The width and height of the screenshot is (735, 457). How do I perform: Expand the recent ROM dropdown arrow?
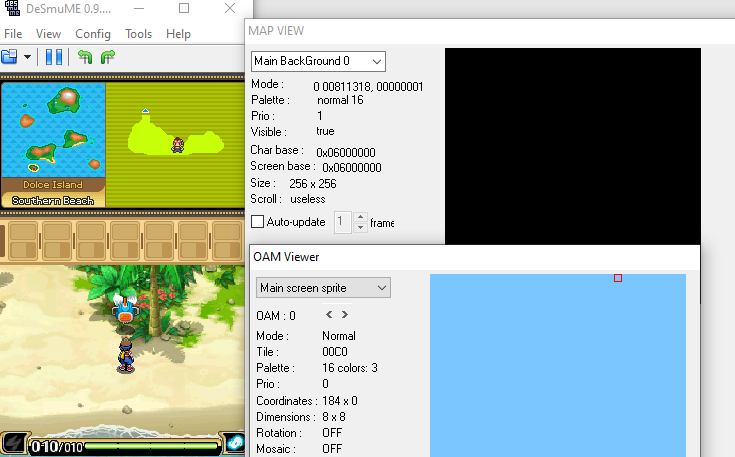[27, 57]
